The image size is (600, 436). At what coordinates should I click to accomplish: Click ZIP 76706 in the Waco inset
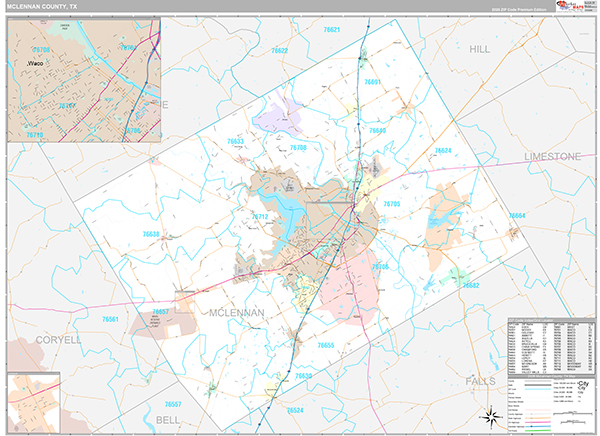[x=132, y=130]
